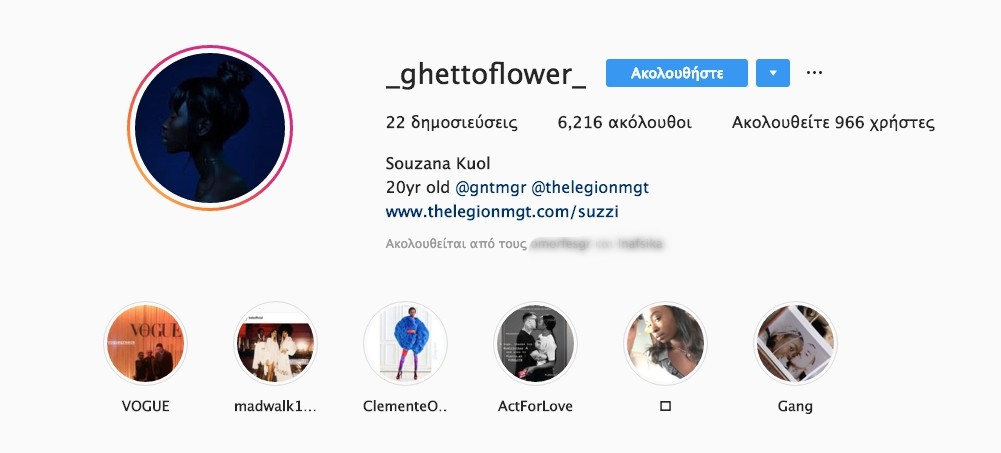Open the www.thelegionmgt.com/suzzi website link
The image size is (1001, 453).
coord(502,212)
